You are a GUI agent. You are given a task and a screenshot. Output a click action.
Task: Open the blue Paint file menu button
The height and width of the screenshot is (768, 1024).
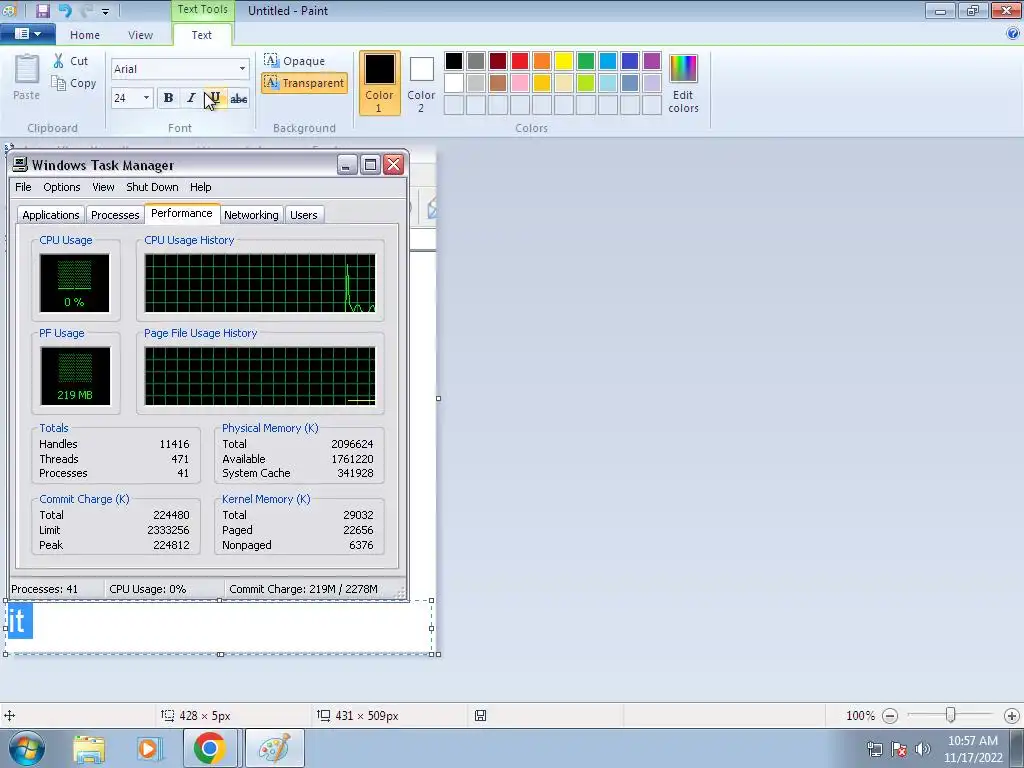27,34
